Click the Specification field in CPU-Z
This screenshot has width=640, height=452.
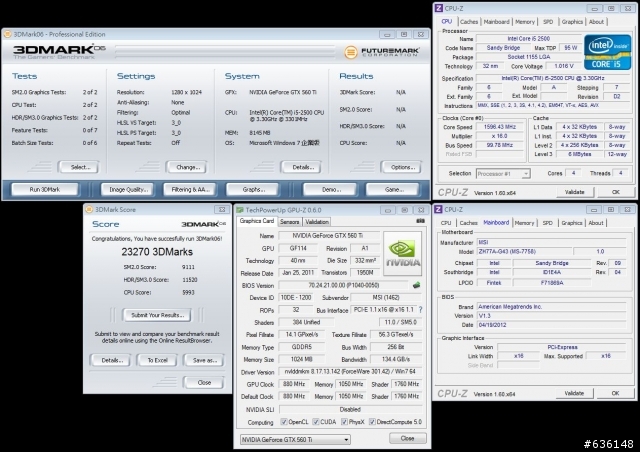(x=553, y=78)
